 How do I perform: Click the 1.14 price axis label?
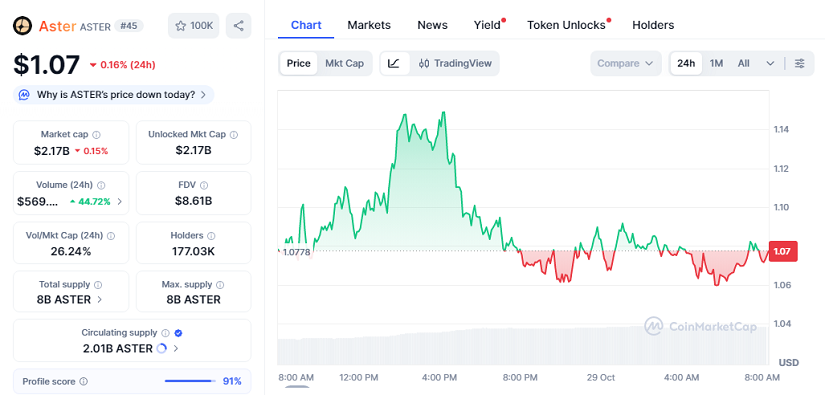point(781,129)
